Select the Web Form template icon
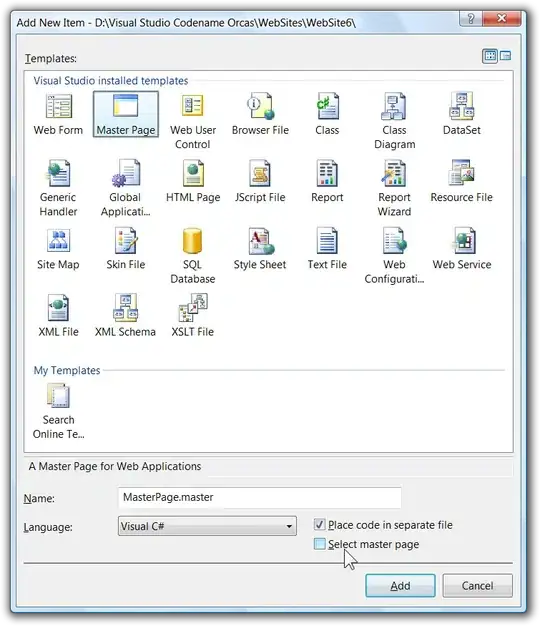540x626 pixels. 58,106
